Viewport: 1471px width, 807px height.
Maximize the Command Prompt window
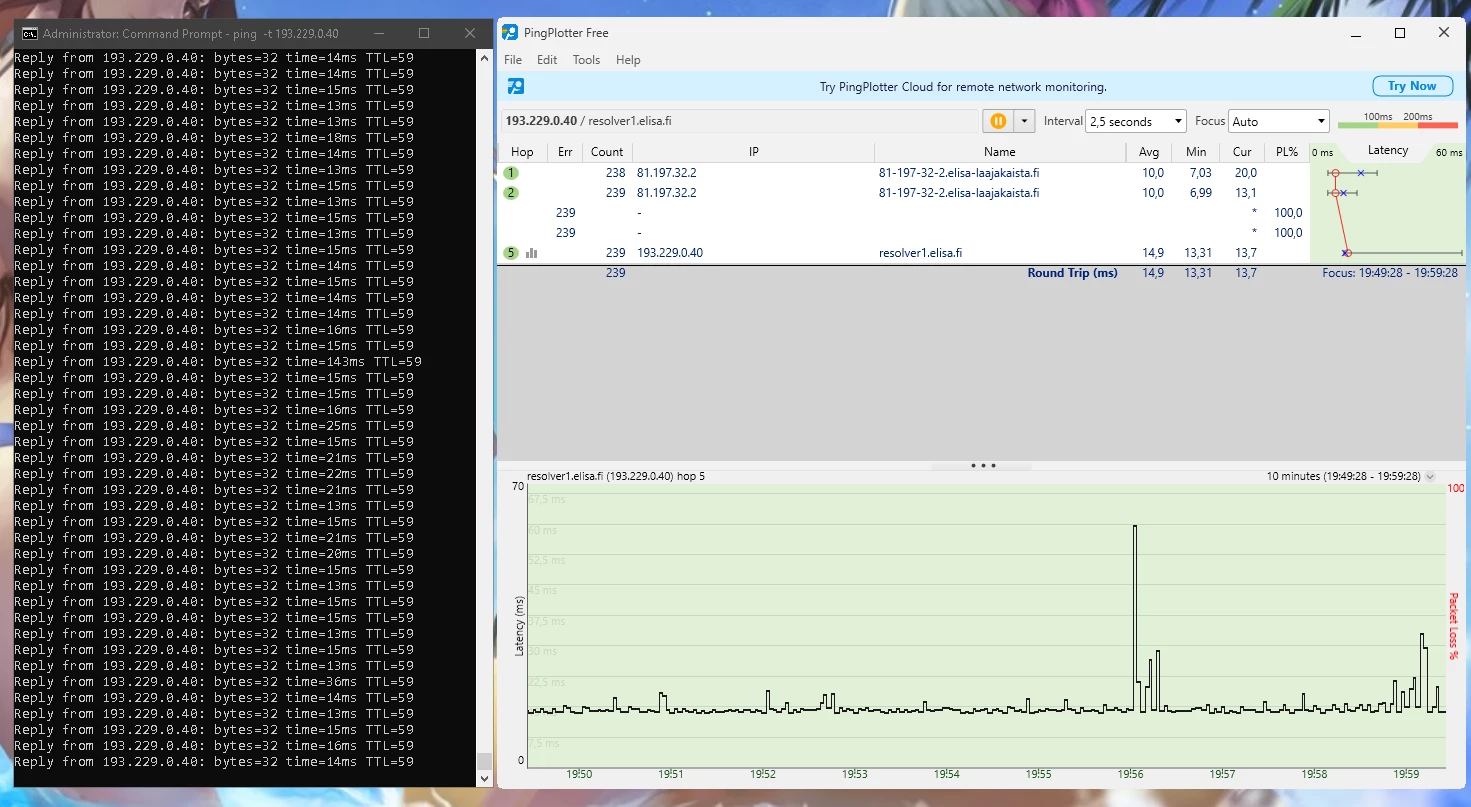click(x=424, y=33)
